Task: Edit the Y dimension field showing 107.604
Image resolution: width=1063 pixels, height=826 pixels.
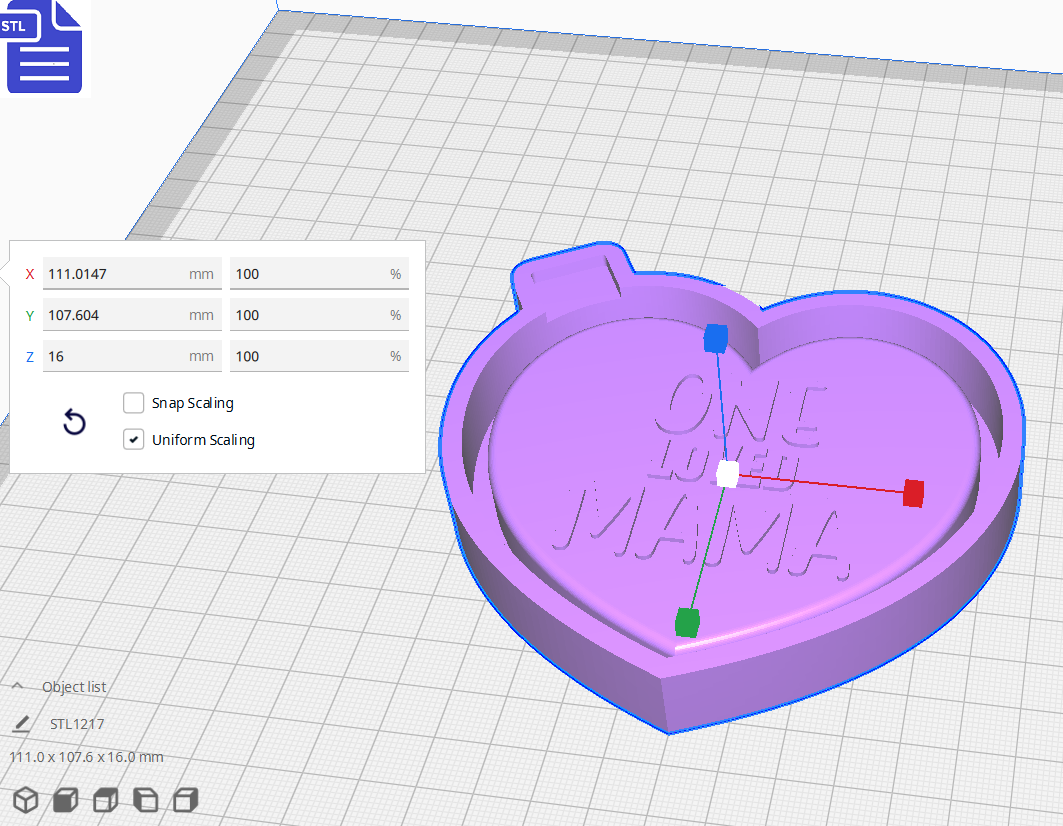Action: click(x=131, y=315)
